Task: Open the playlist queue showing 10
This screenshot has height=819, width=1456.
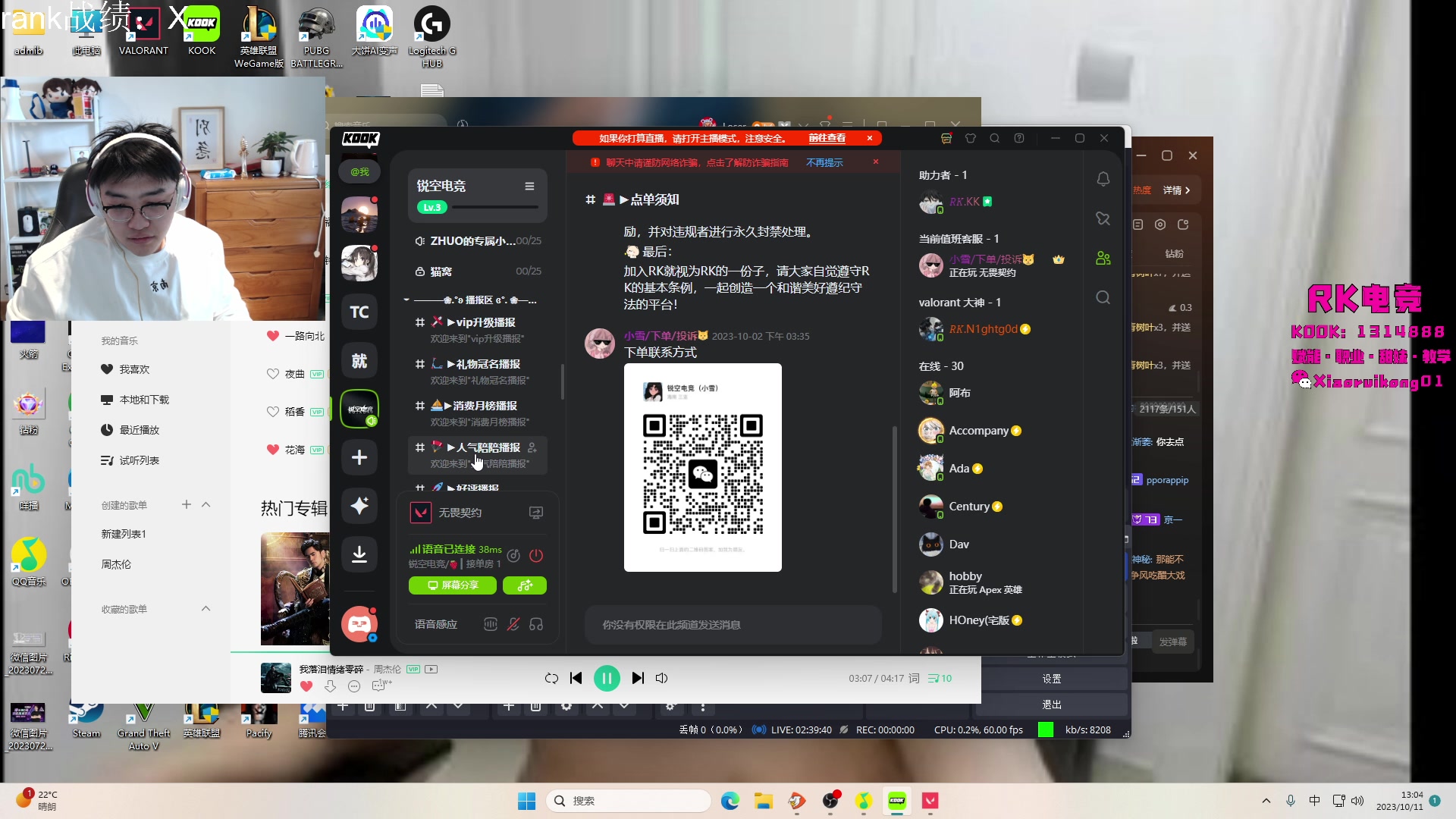Action: 940,679
